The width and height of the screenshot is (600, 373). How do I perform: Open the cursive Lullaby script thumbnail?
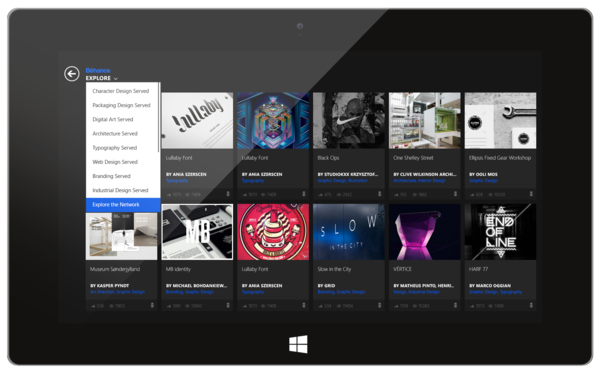pos(197,121)
